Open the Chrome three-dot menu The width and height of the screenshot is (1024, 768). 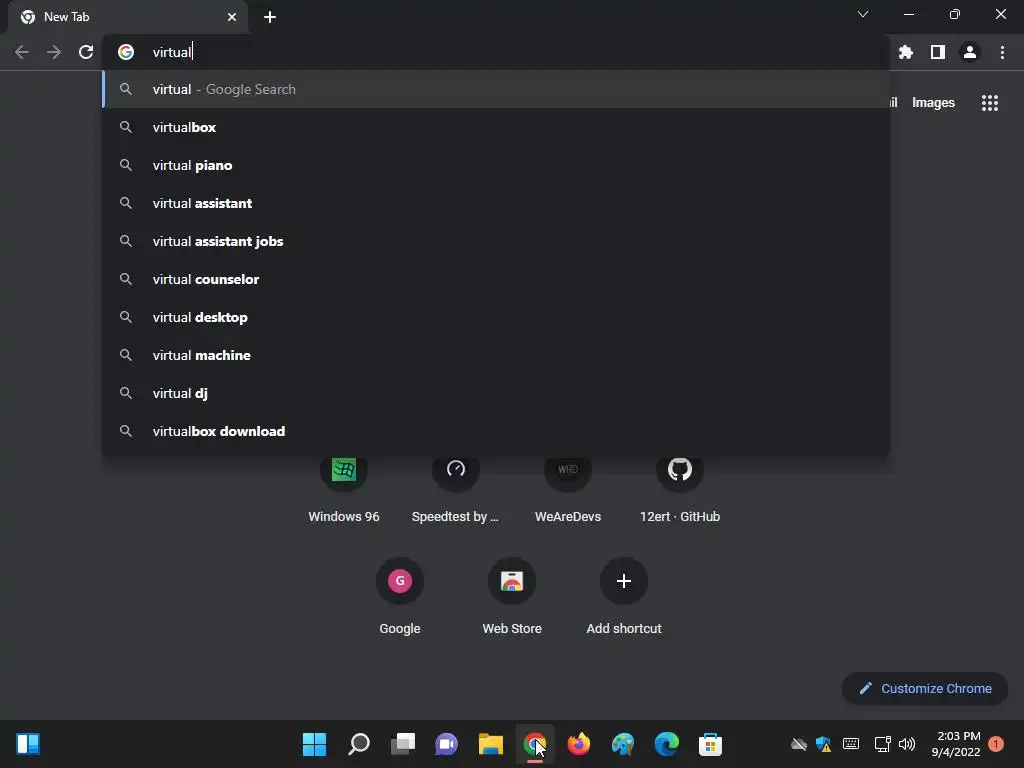coord(1002,52)
